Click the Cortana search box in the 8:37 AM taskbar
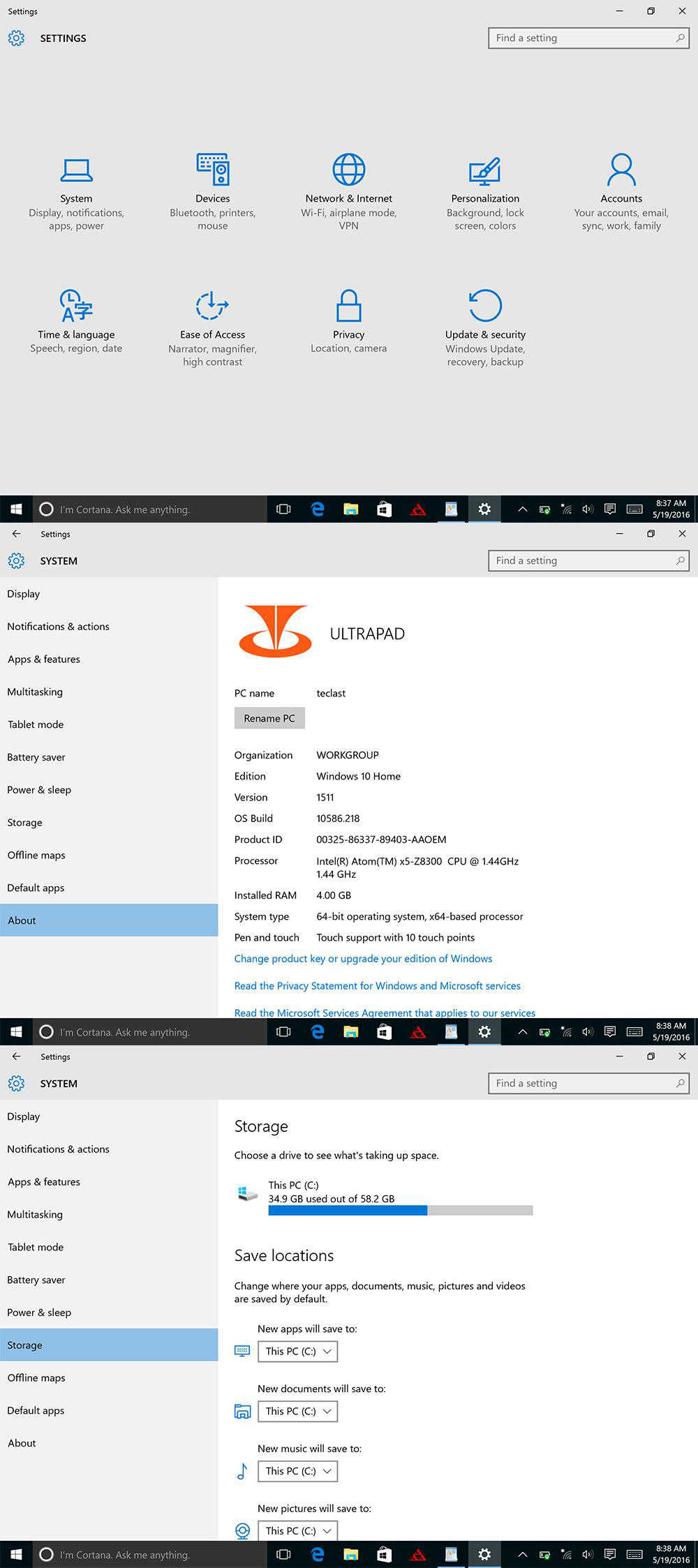 pos(150,509)
